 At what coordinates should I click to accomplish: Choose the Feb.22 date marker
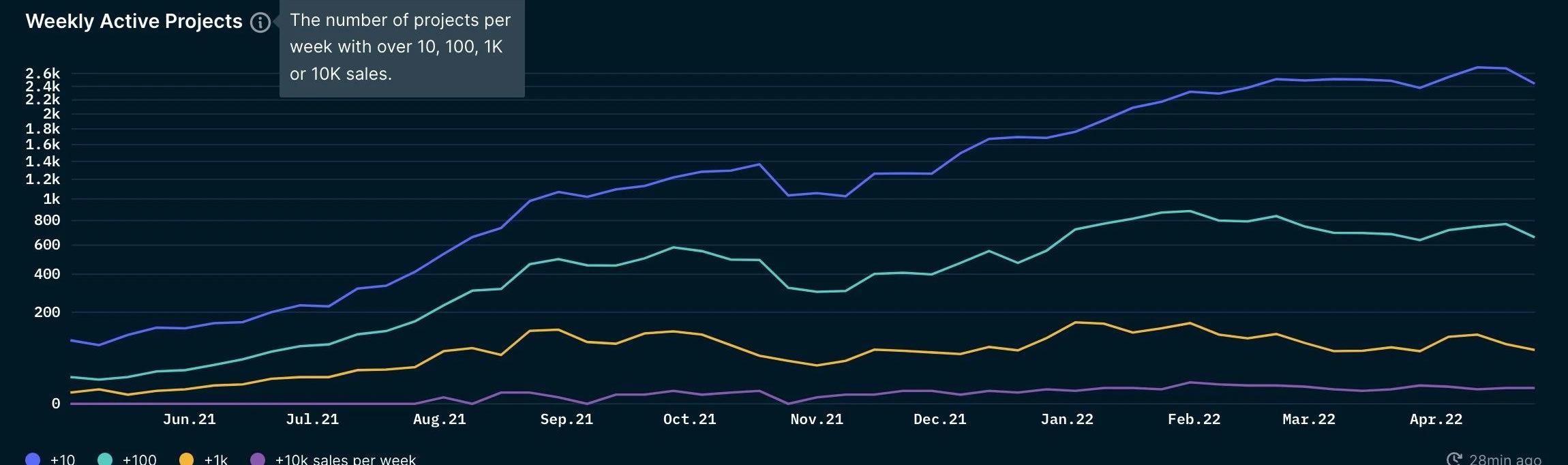coord(1194,419)
